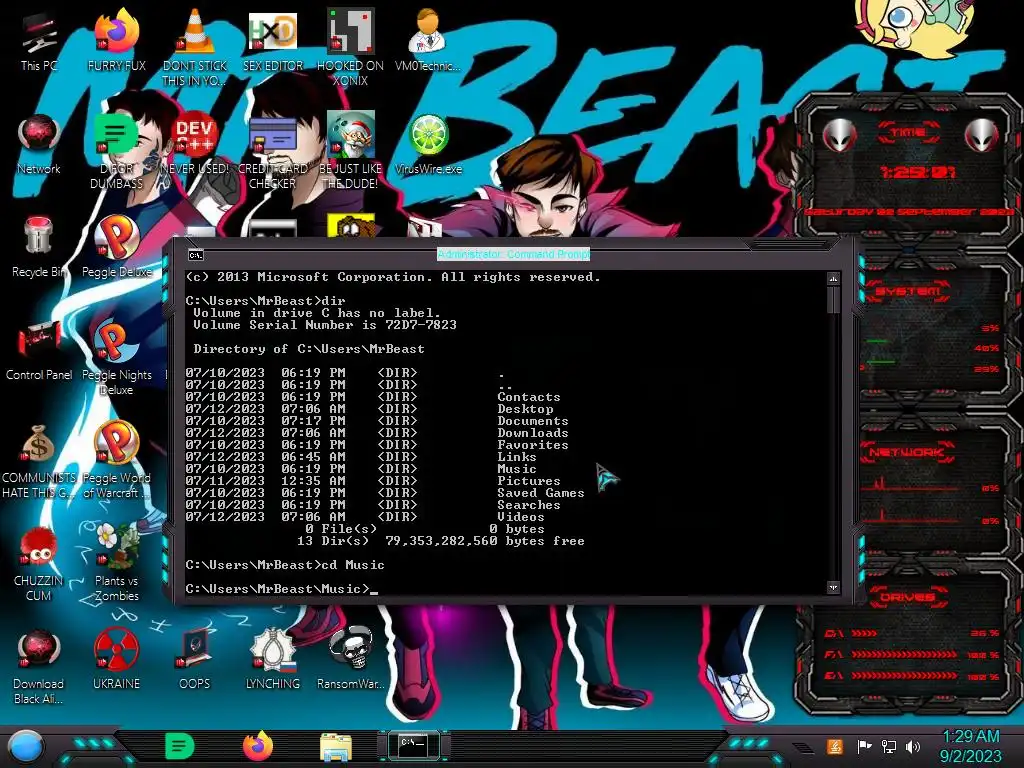Click the volume speaker tray icon
1024x768 pixels.
click(x=913, y=746)
